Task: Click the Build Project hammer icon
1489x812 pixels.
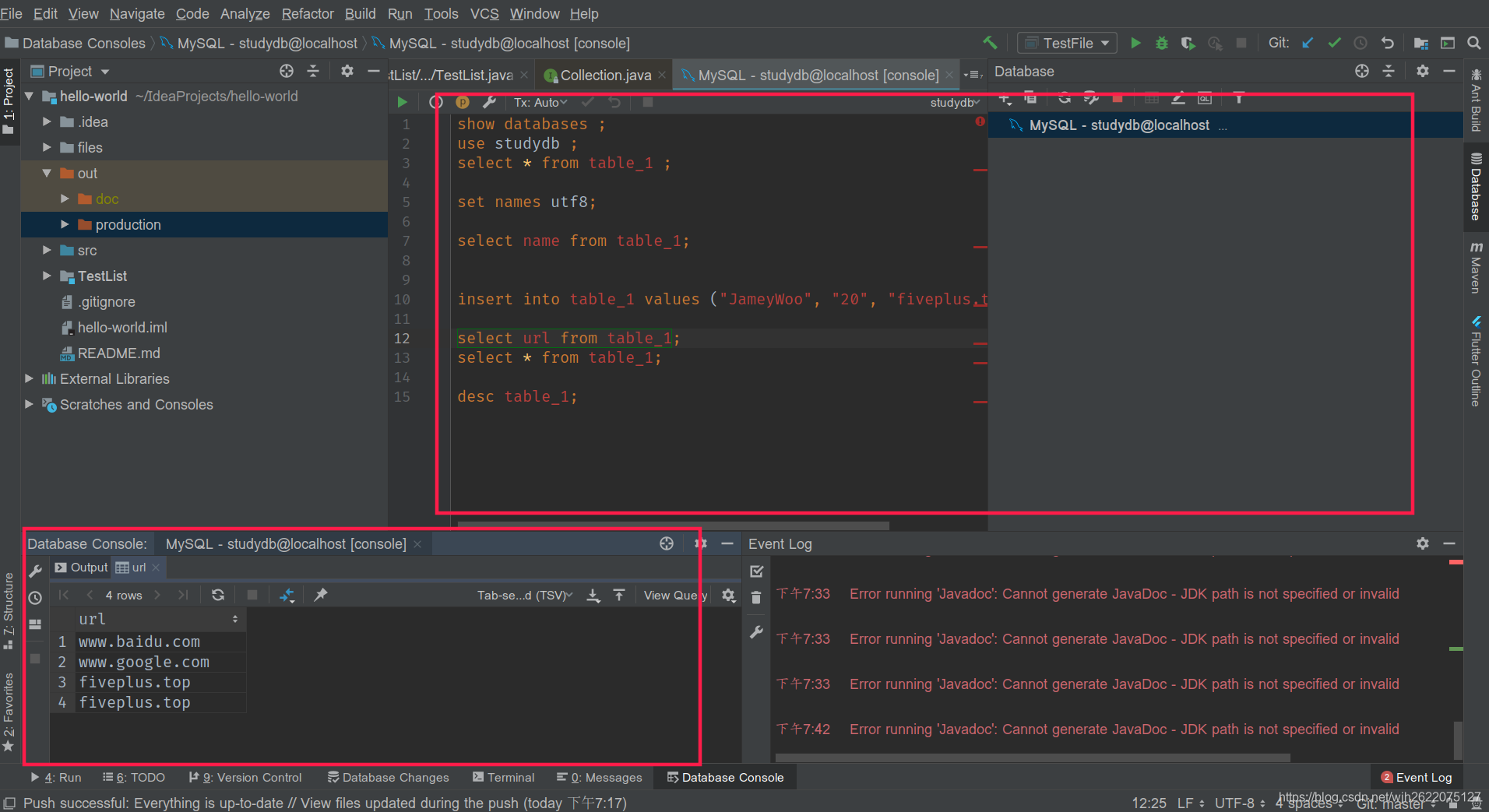Action: pyautogui.click(x=990, y=43)
